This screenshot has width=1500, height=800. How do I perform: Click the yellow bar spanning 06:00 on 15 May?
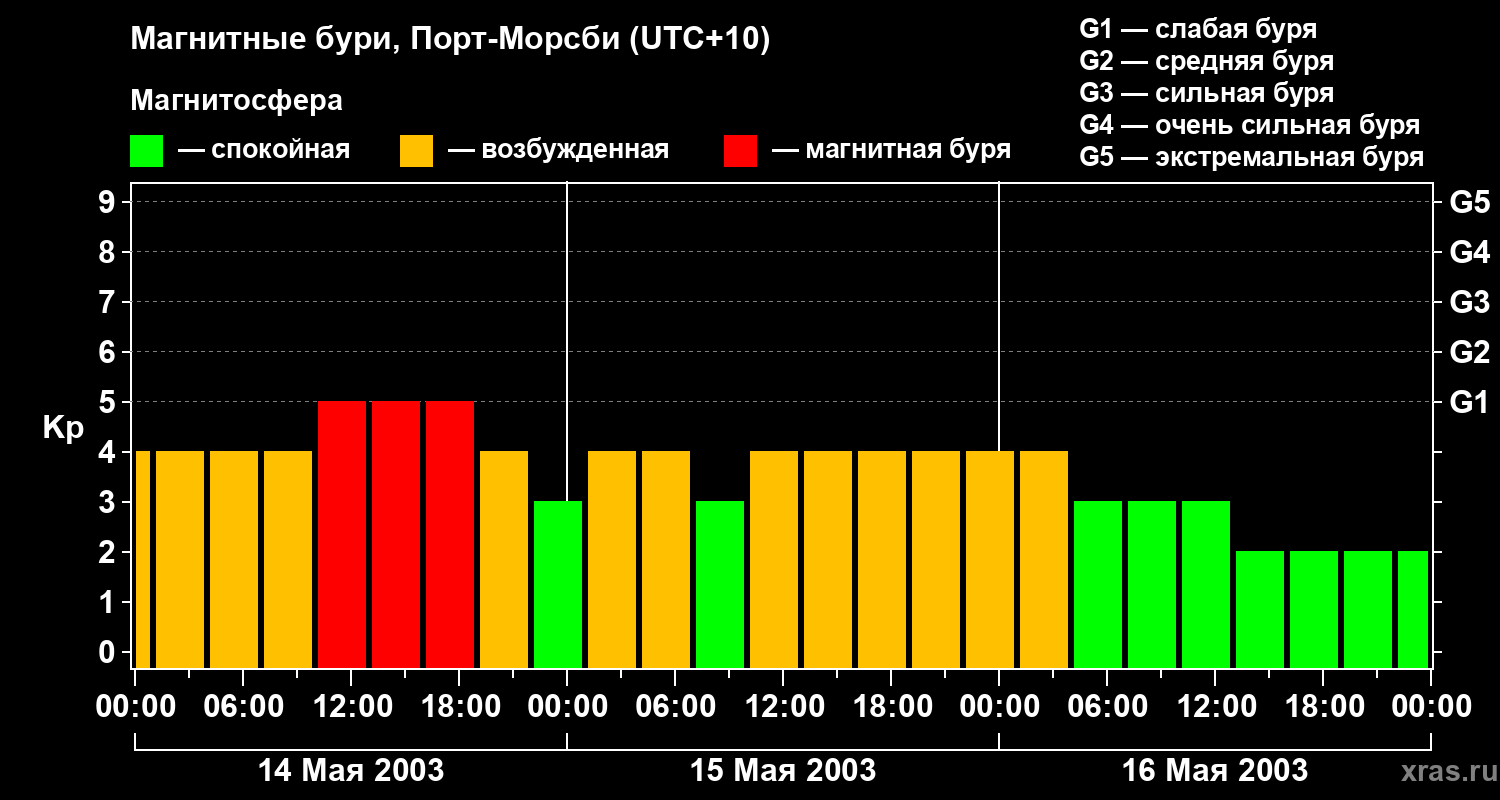666,559
